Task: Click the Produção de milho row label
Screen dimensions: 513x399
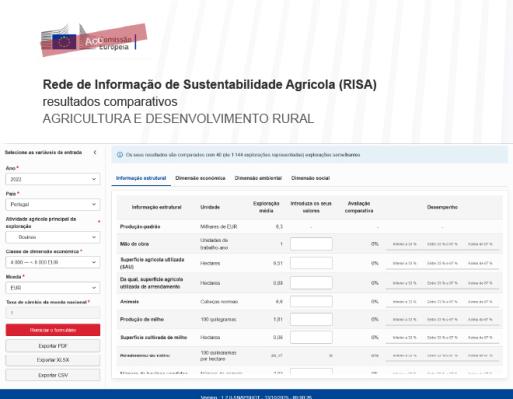Action: point(142,319)
